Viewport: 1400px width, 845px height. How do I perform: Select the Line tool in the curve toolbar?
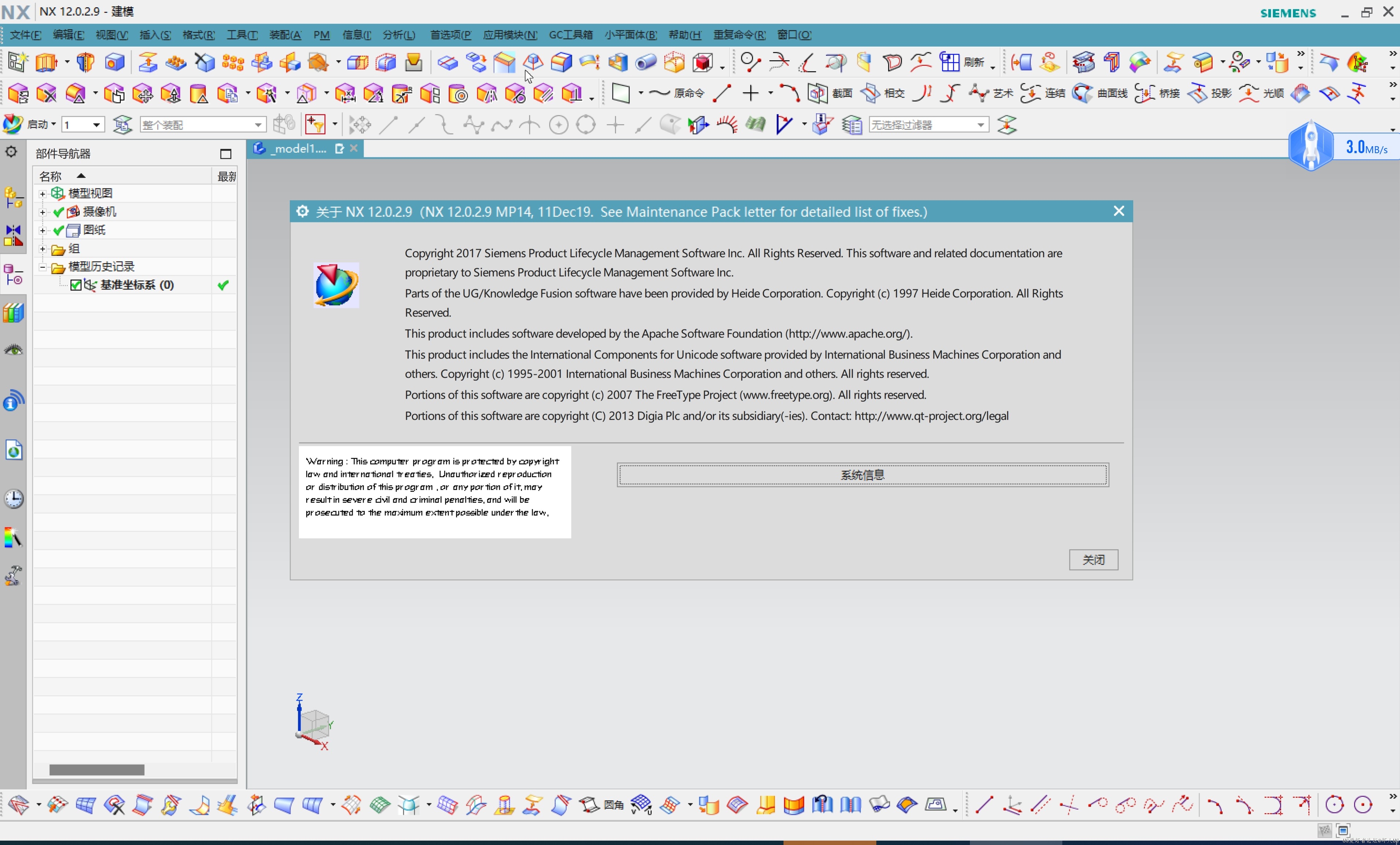pyautogui.click(x=722, y=93)
